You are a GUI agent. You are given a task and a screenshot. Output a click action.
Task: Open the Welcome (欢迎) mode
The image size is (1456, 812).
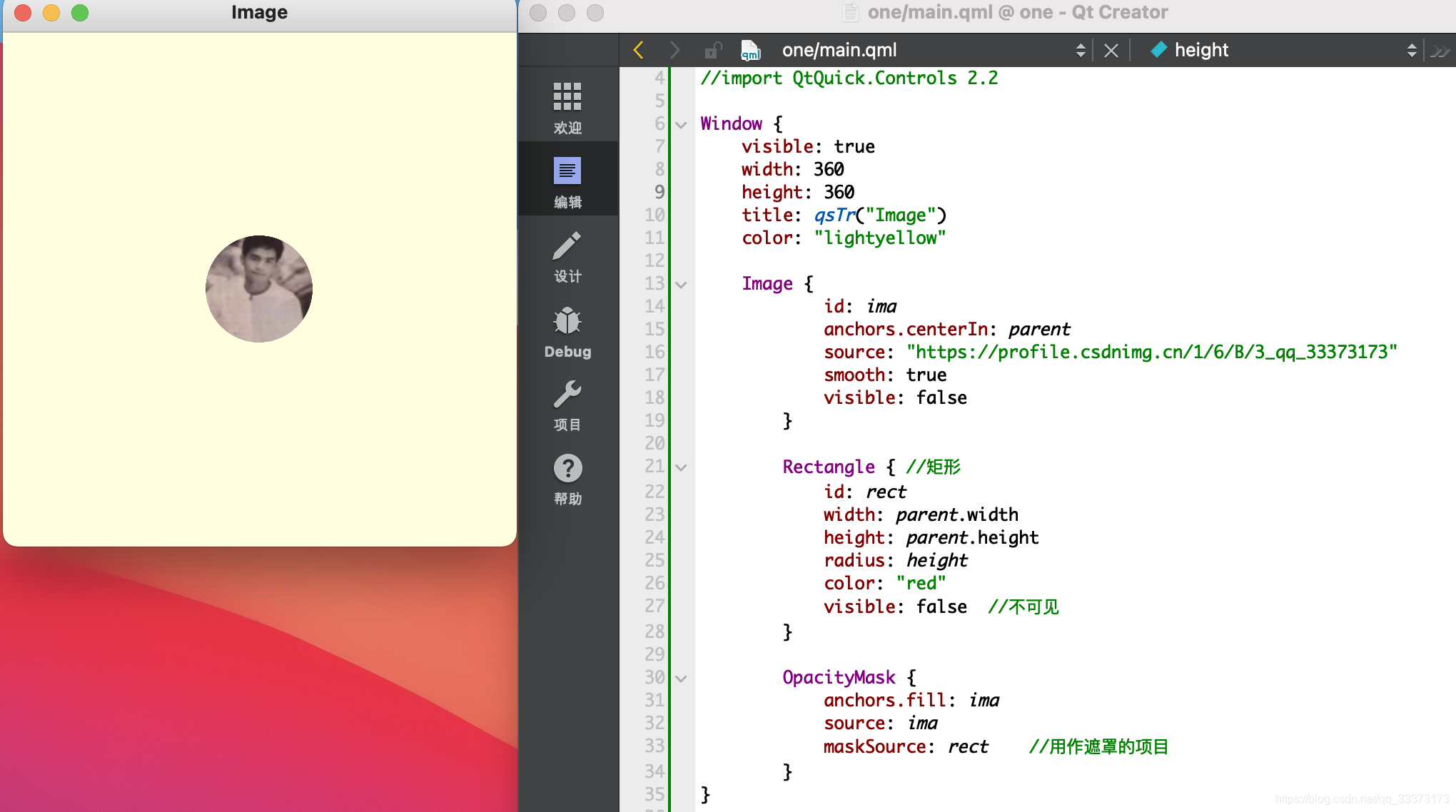point(567,107)
